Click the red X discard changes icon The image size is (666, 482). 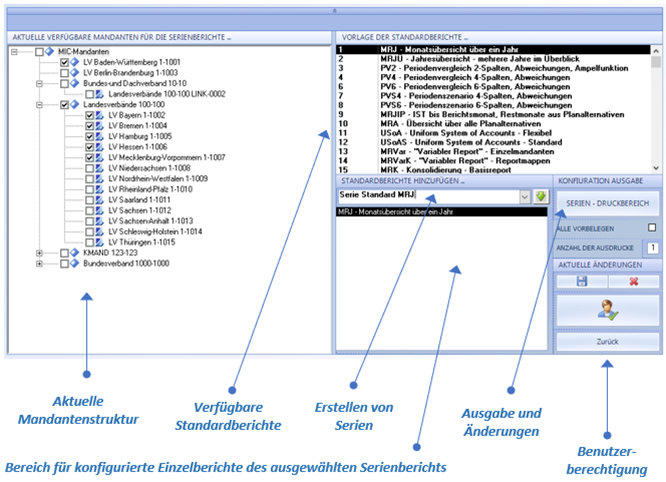(x=632, y=282)
